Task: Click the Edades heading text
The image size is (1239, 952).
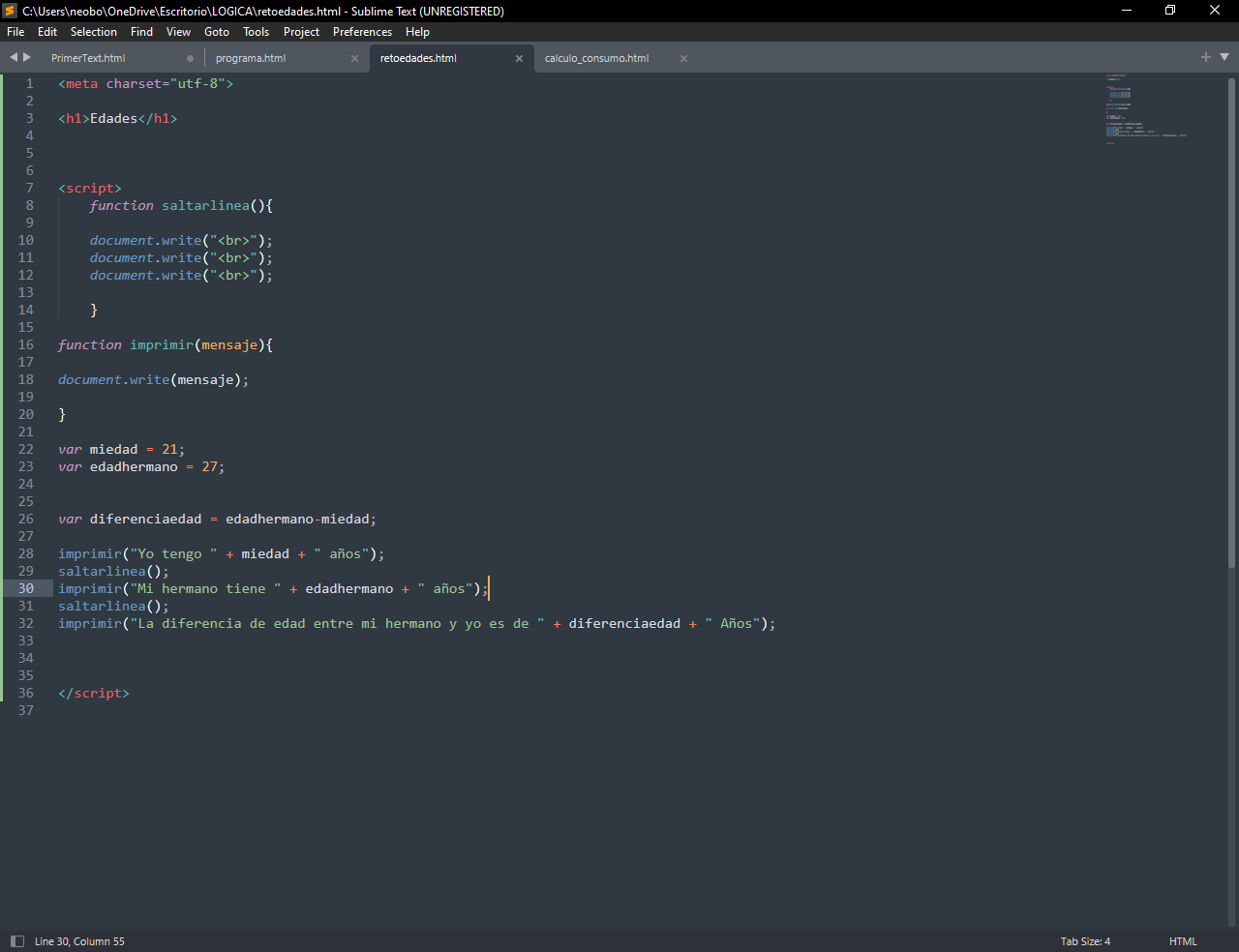Action: point(113,118)
